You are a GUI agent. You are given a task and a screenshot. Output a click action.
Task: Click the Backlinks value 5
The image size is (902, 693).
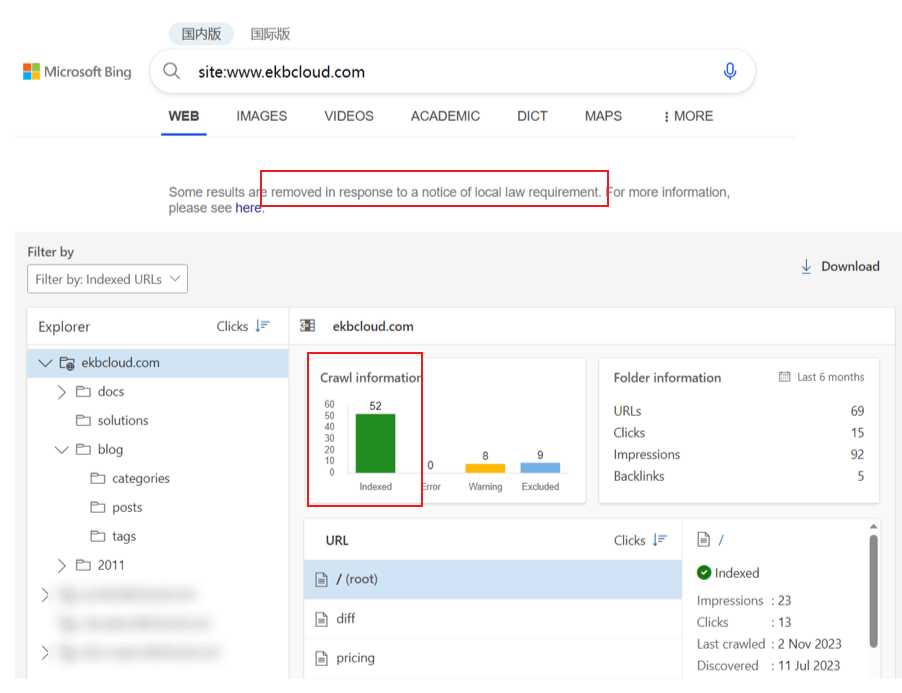[861, 476]
